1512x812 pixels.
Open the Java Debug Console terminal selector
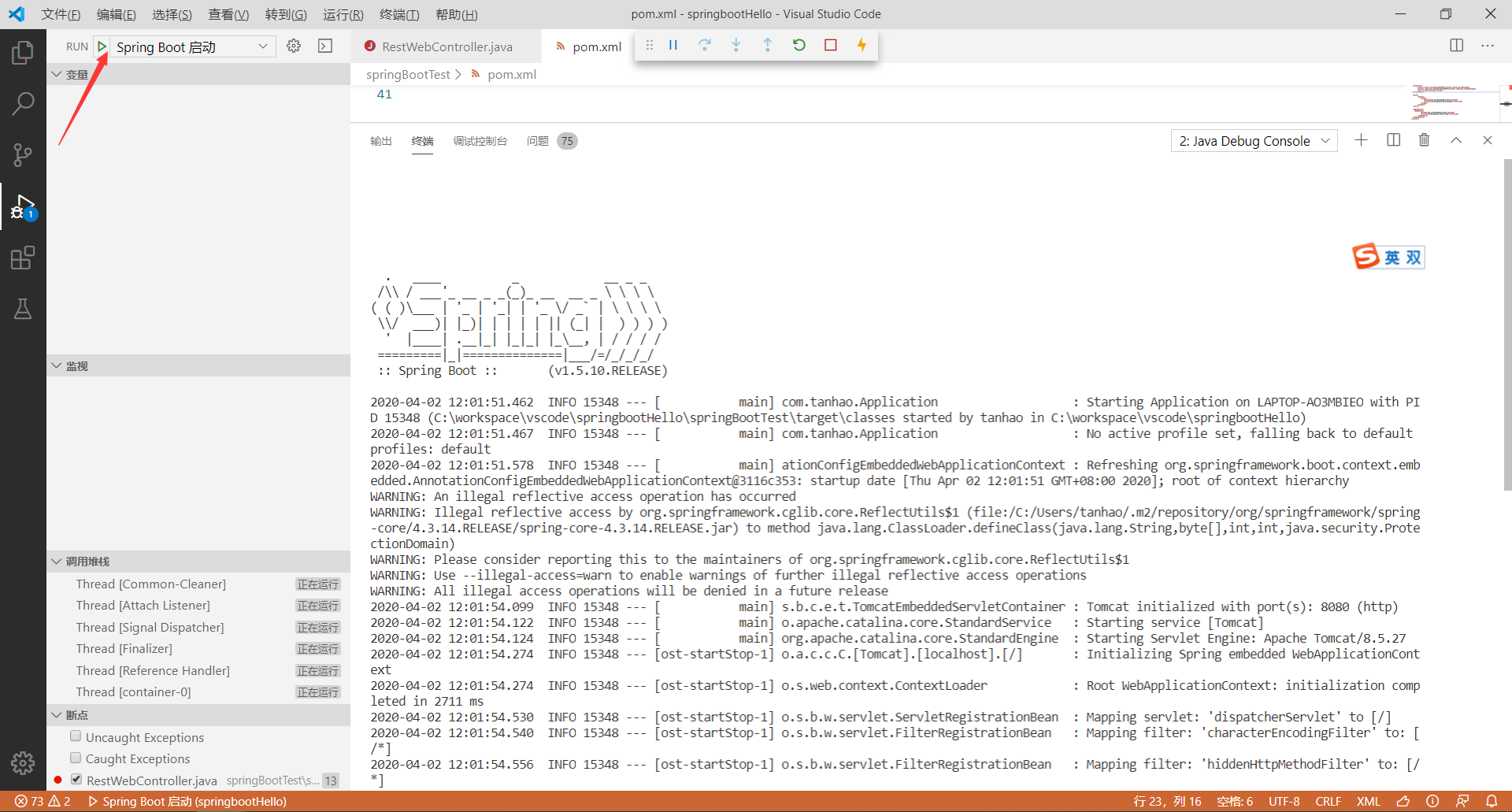coord(1254,141)
